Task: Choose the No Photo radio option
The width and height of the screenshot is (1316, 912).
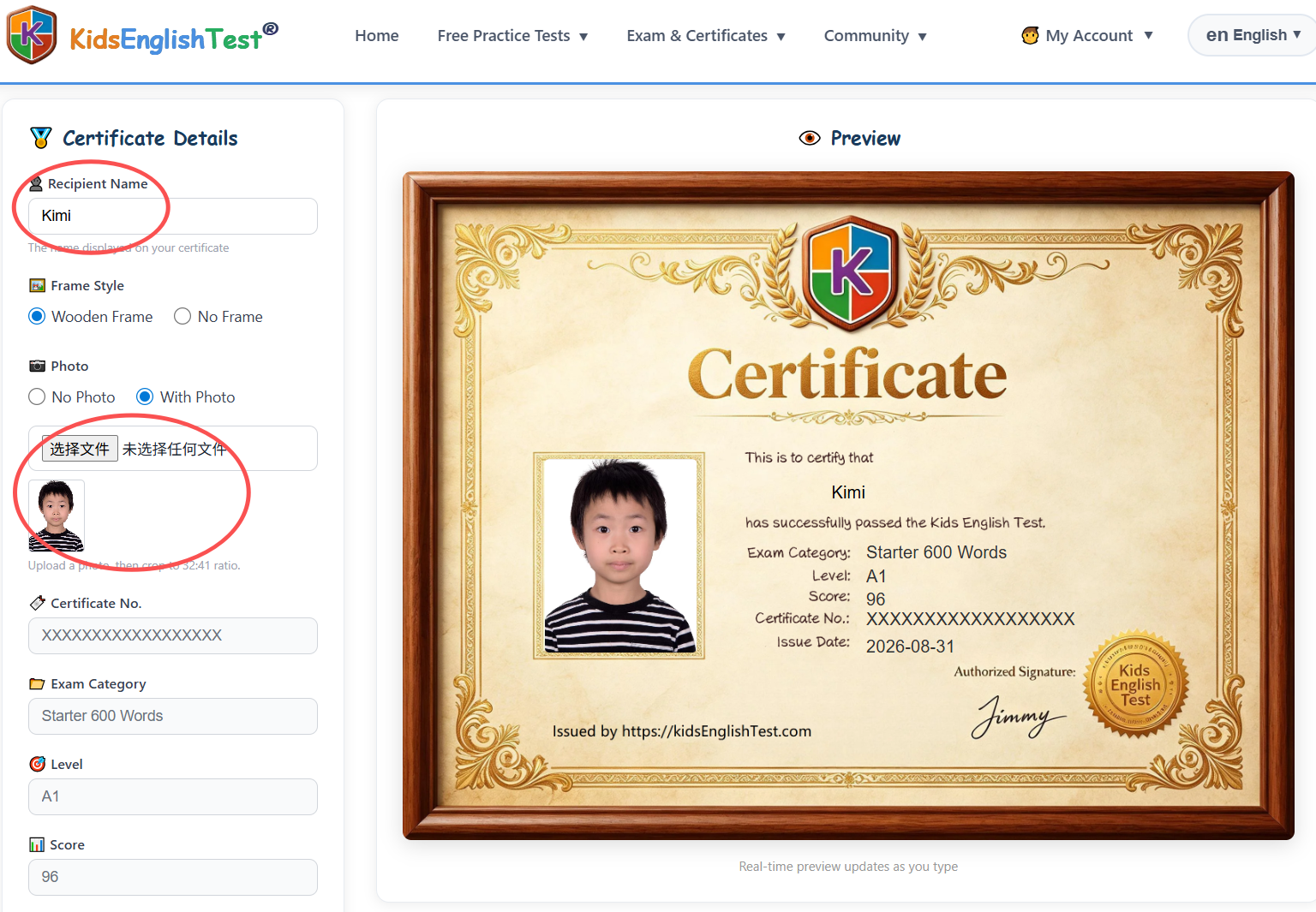Action: (37, 396)
